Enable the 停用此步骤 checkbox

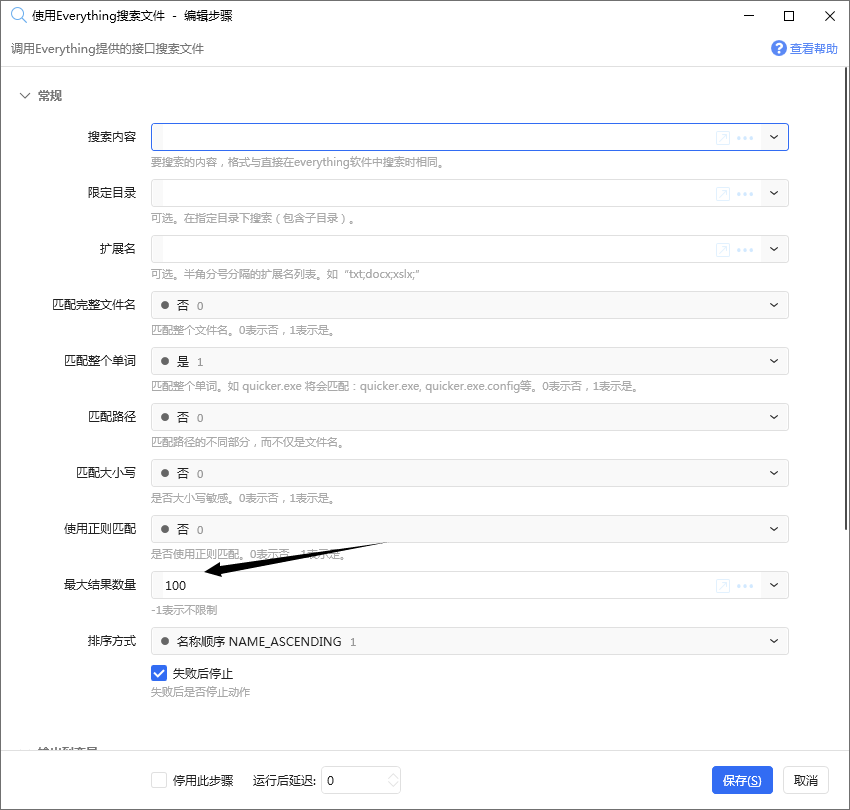(x=159, y=780)
